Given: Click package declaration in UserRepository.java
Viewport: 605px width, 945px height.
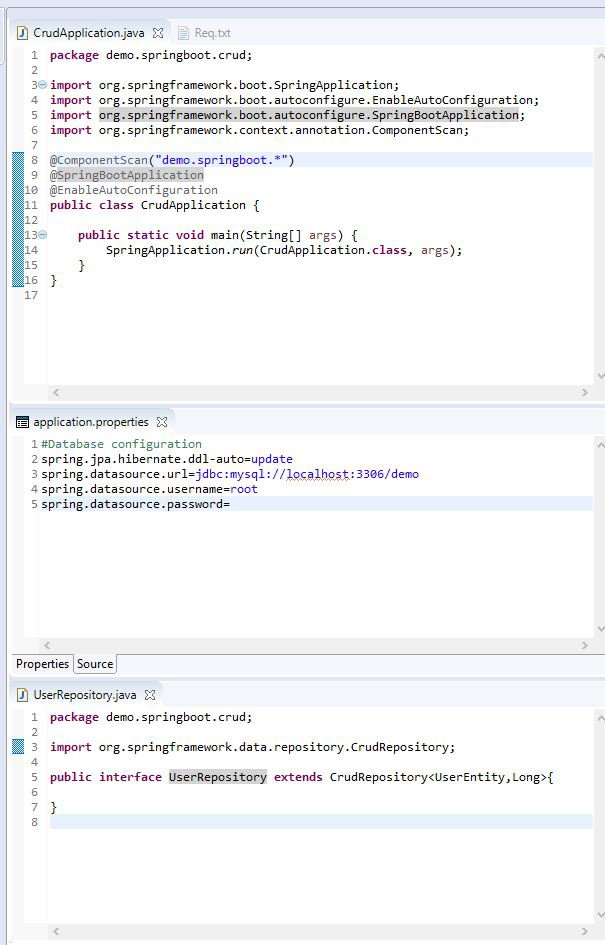Looking at the screenshot, I should coord(151,717).
